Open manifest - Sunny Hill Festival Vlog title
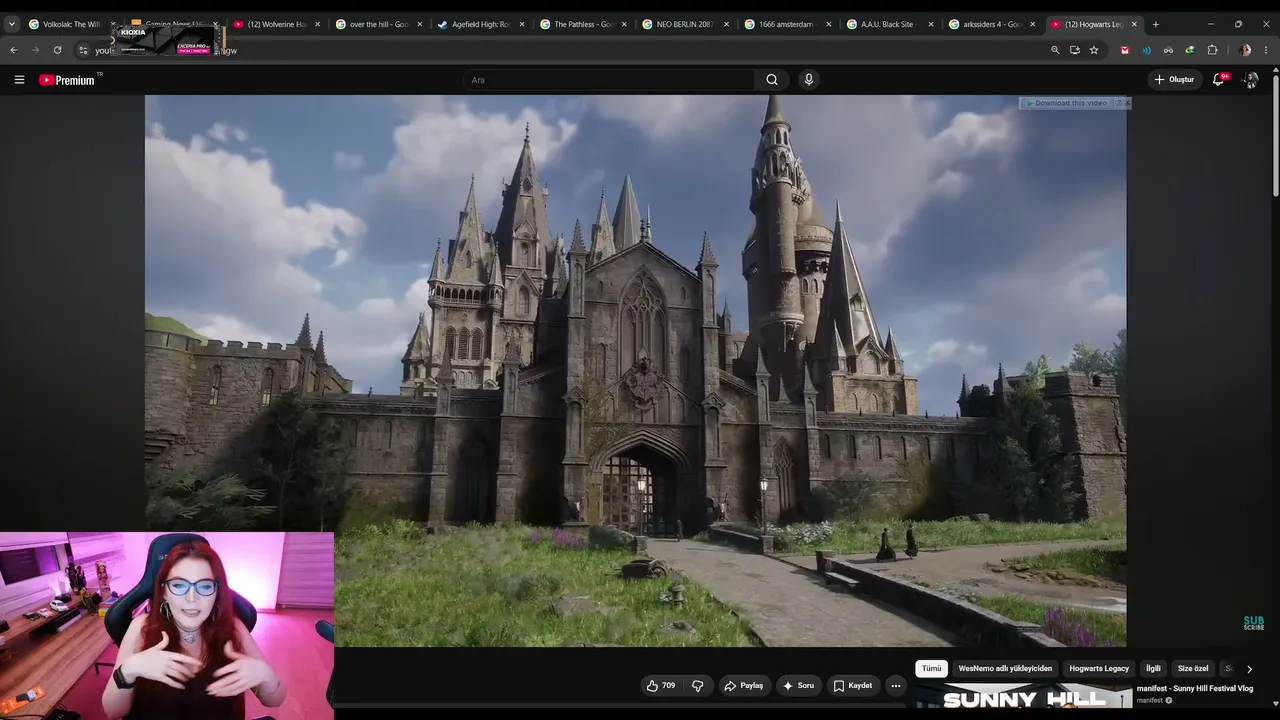 (1195, 688)
